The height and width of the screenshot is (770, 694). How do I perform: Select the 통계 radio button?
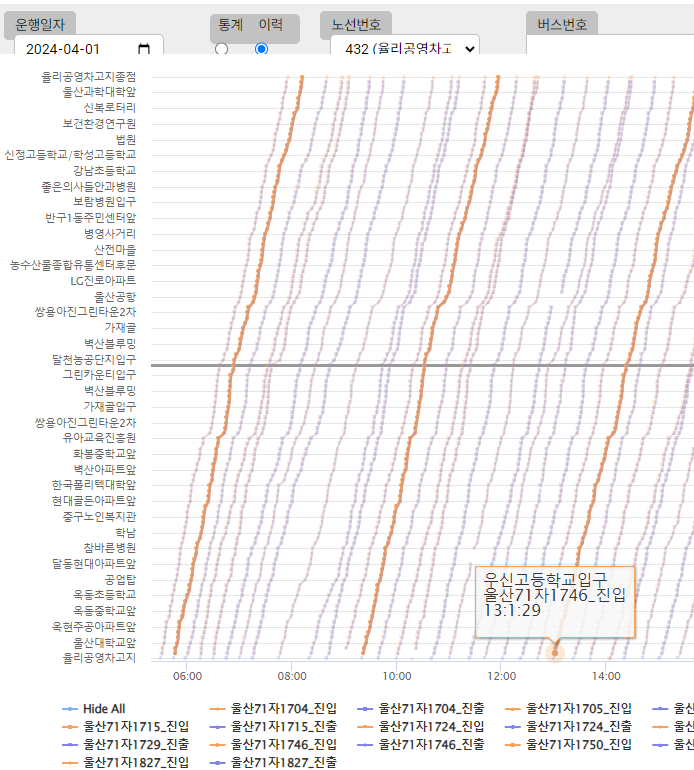(x=221, y=49)
